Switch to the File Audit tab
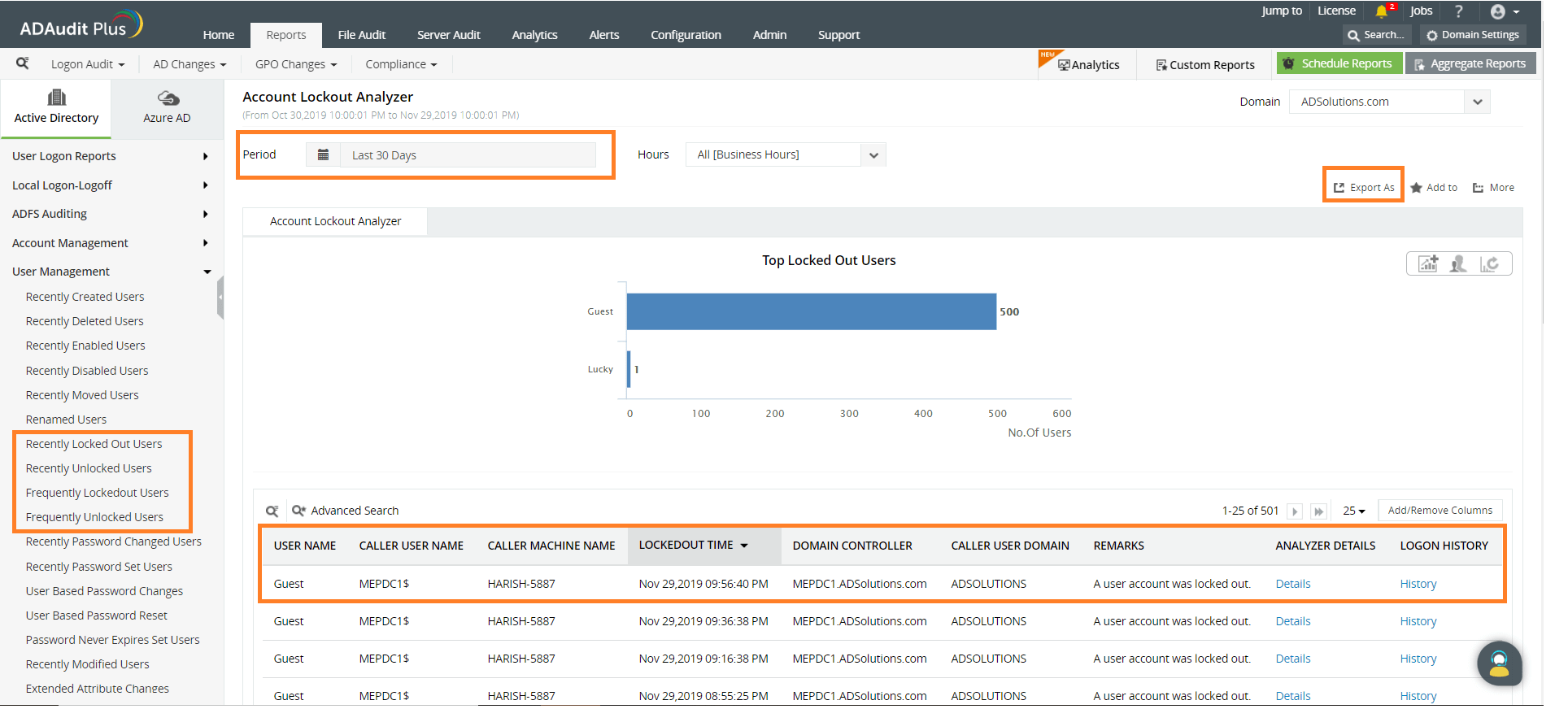Screen dimensions: 1568x709 point(361,35)
